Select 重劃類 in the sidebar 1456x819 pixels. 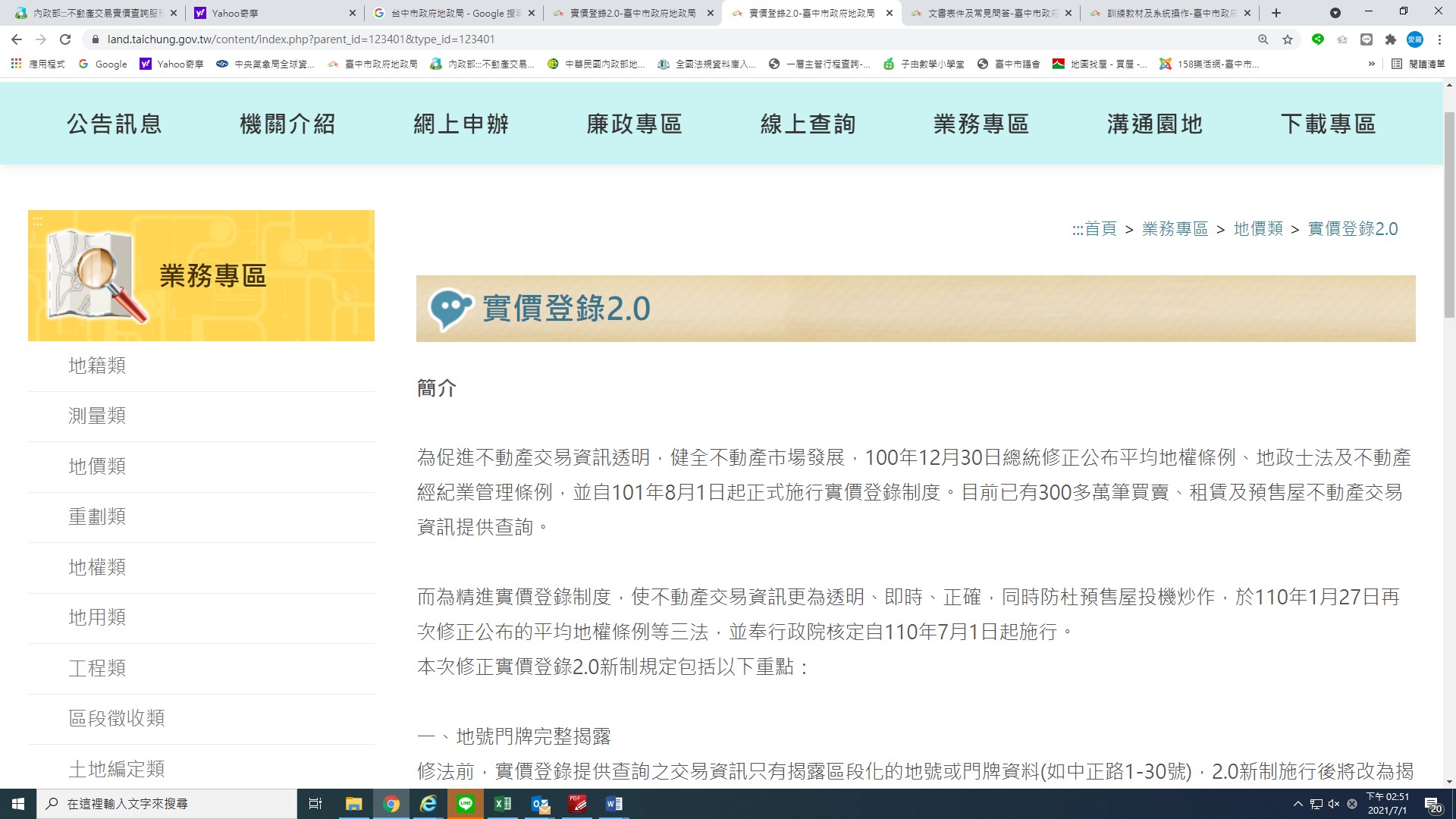coord(201,517)
